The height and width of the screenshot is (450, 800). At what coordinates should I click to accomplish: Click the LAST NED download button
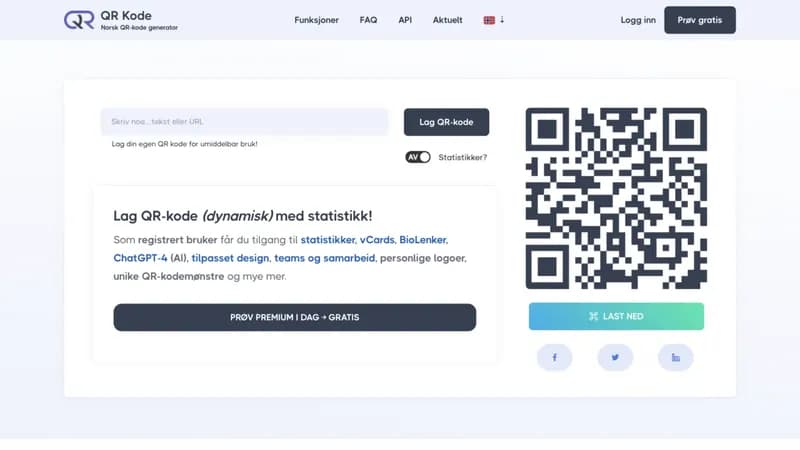pyautogui.click(x=616, y=316)
